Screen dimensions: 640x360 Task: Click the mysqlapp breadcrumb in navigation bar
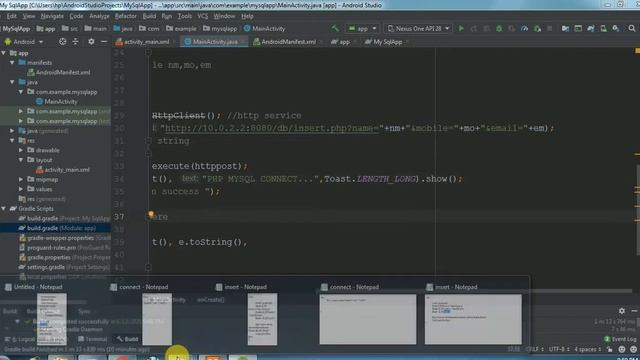(x=220, y=29)
